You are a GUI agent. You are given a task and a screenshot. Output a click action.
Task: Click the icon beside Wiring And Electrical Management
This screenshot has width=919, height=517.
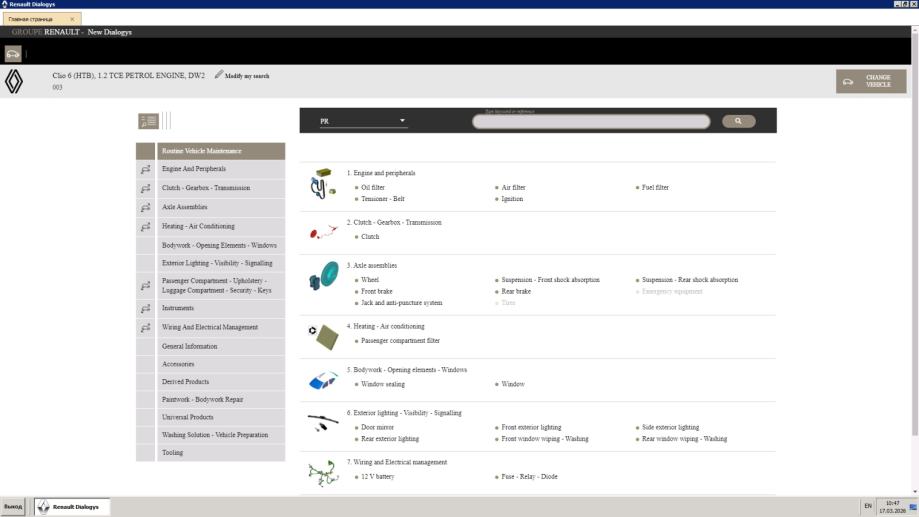146,328
